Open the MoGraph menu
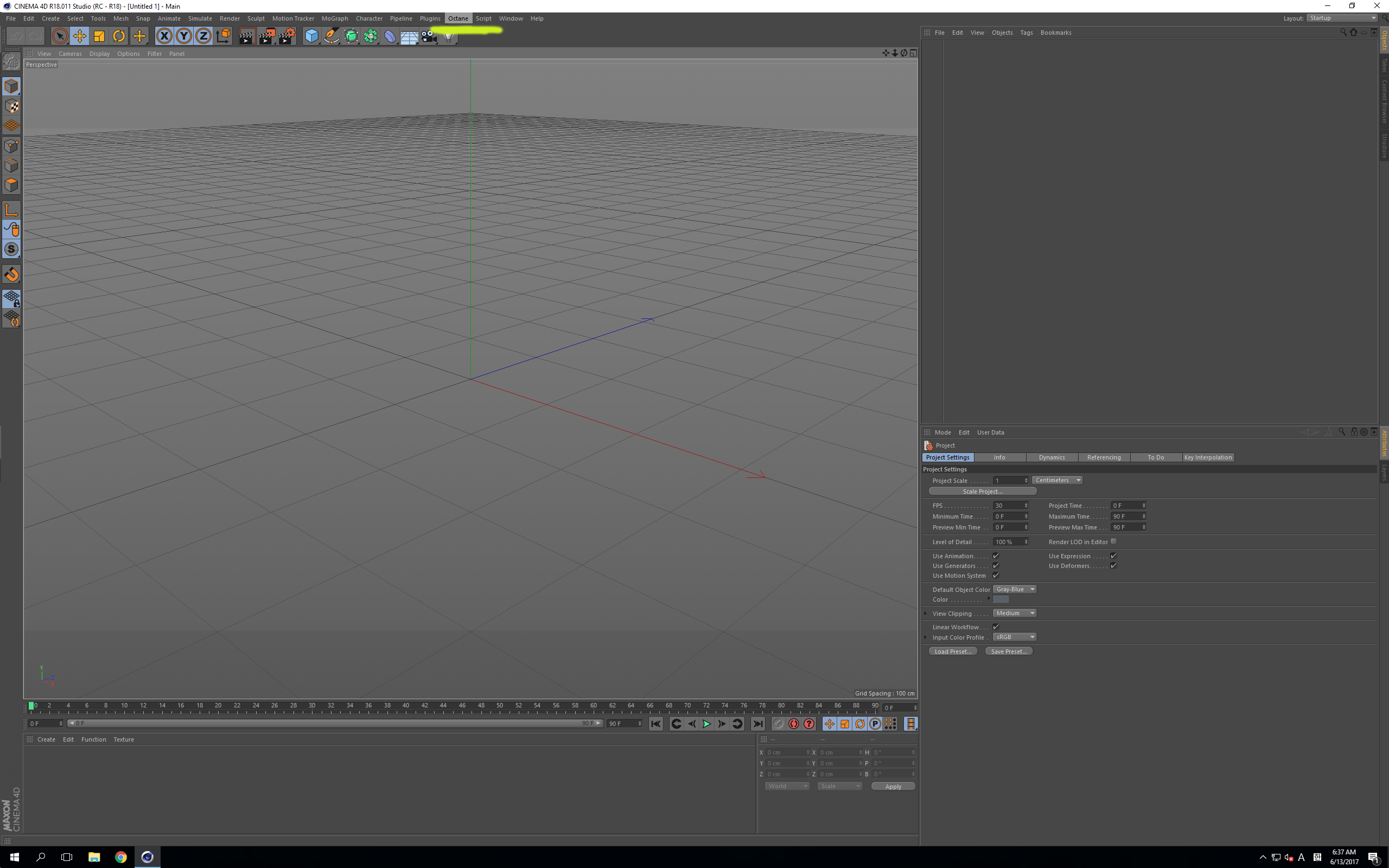The height and width of the screenshot is (868, 1389). pyautogui.click(x=335, y=18)
